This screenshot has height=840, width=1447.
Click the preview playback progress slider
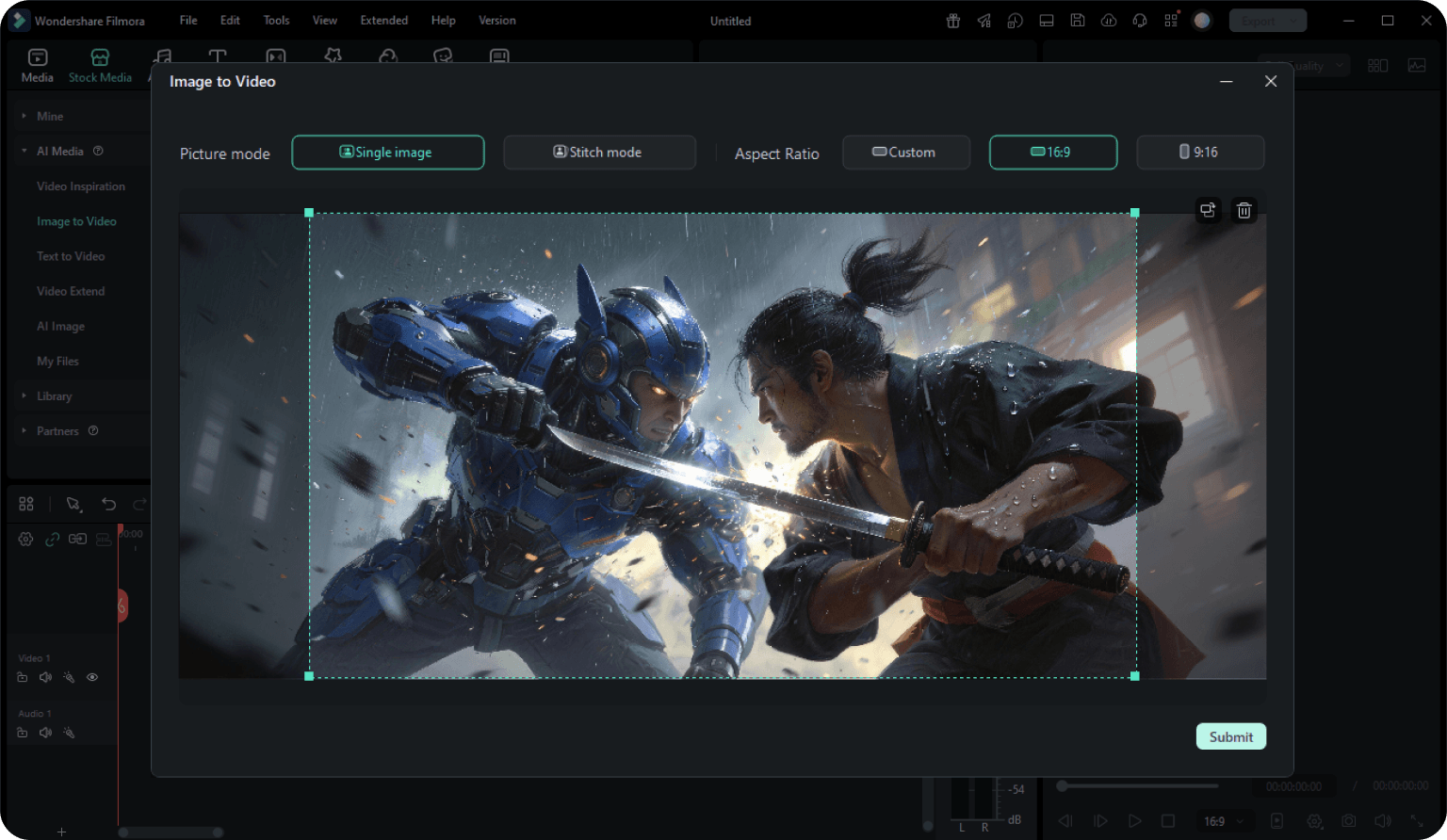click(1137, 785)
